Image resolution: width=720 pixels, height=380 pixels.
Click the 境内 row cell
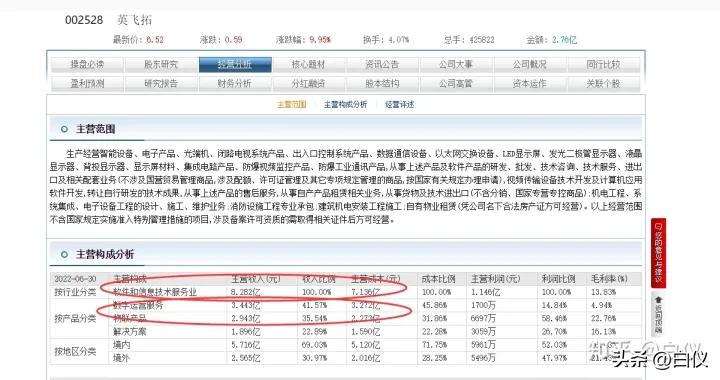pos(121,345)
